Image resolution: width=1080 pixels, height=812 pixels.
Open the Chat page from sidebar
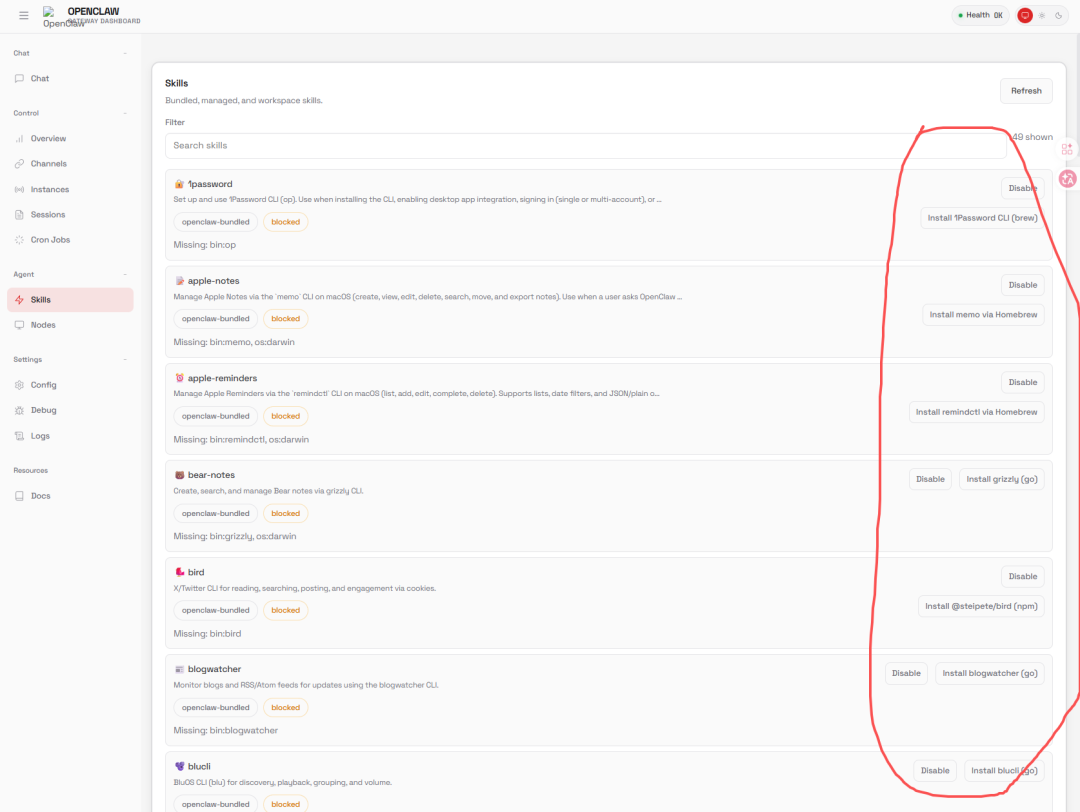pyautogui.click(x=39, y=78)
